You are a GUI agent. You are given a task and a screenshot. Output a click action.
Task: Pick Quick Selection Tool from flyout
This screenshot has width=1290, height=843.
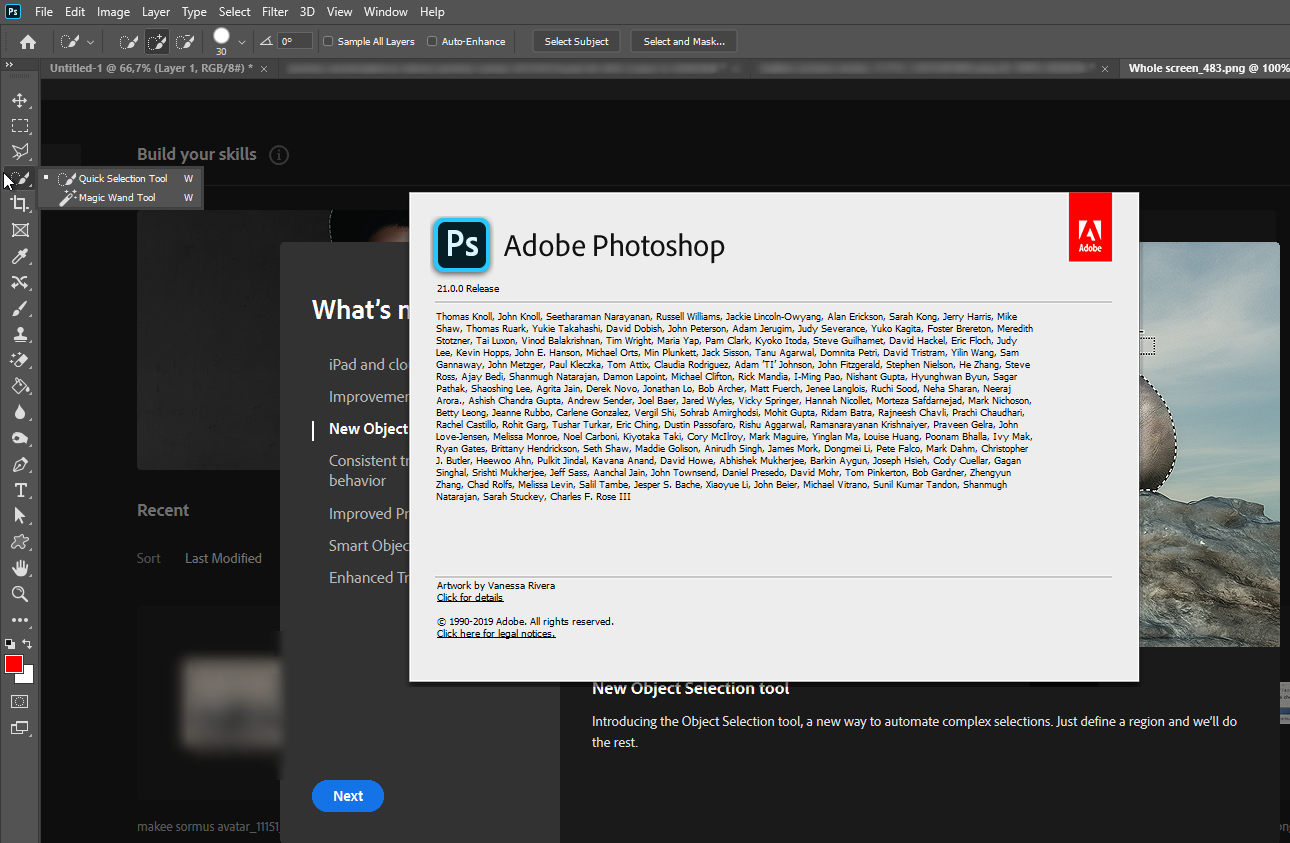point(122,179)
